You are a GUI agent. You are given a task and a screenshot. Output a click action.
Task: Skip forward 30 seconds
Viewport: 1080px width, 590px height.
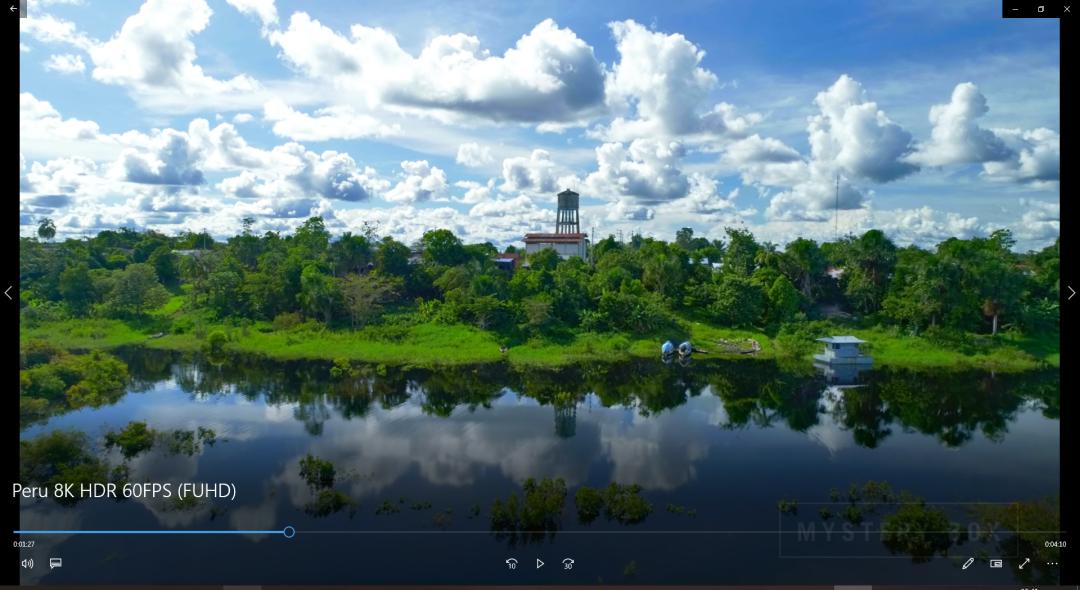568,563
